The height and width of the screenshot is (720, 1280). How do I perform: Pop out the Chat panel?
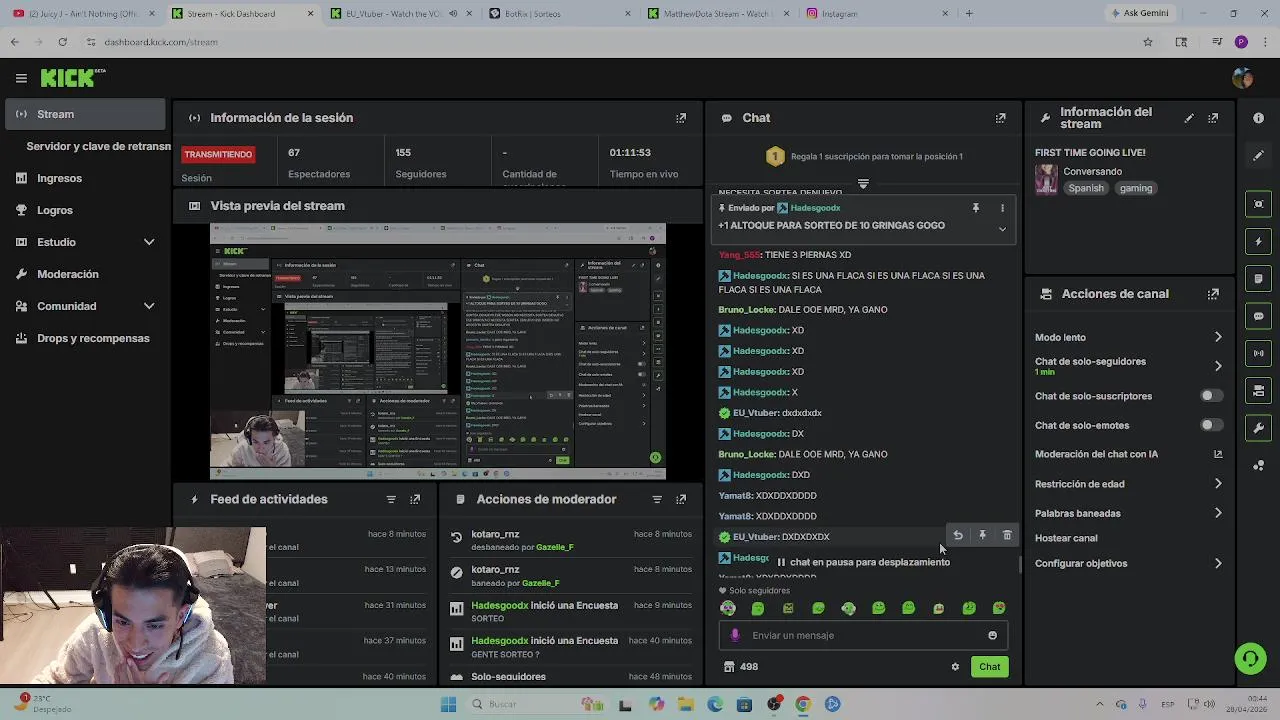[1000, 118]
